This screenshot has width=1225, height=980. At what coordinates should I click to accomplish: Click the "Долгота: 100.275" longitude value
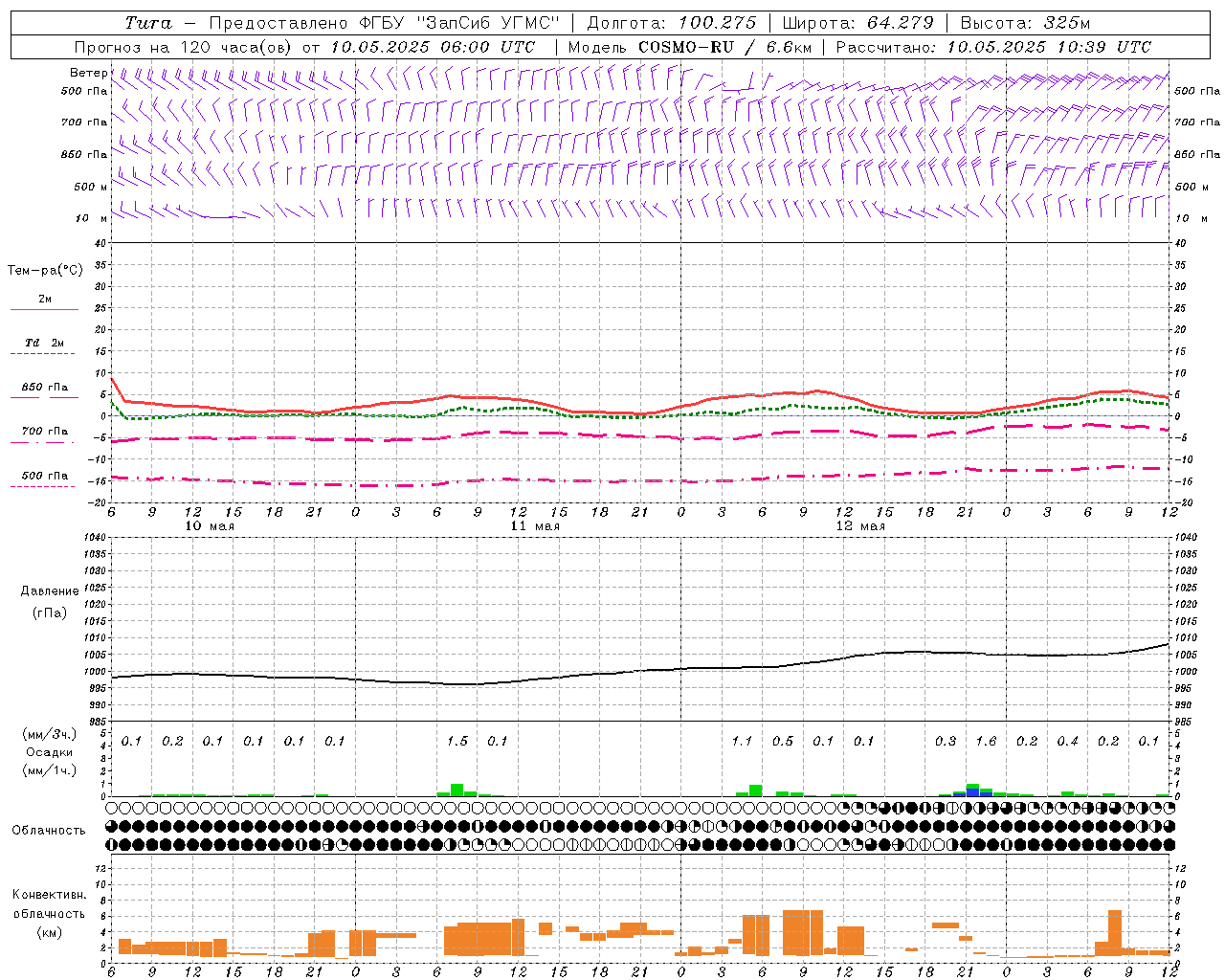pos(672,23)
